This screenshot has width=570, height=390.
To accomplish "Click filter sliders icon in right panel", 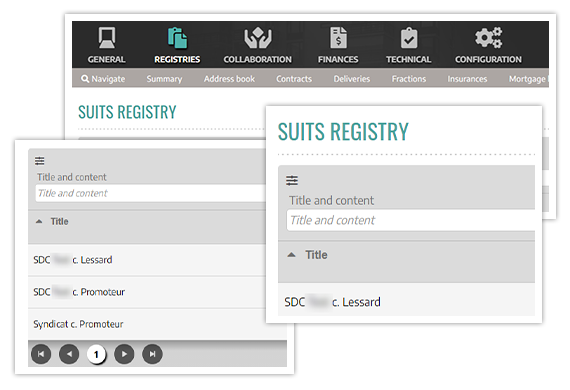I will 292,180.
